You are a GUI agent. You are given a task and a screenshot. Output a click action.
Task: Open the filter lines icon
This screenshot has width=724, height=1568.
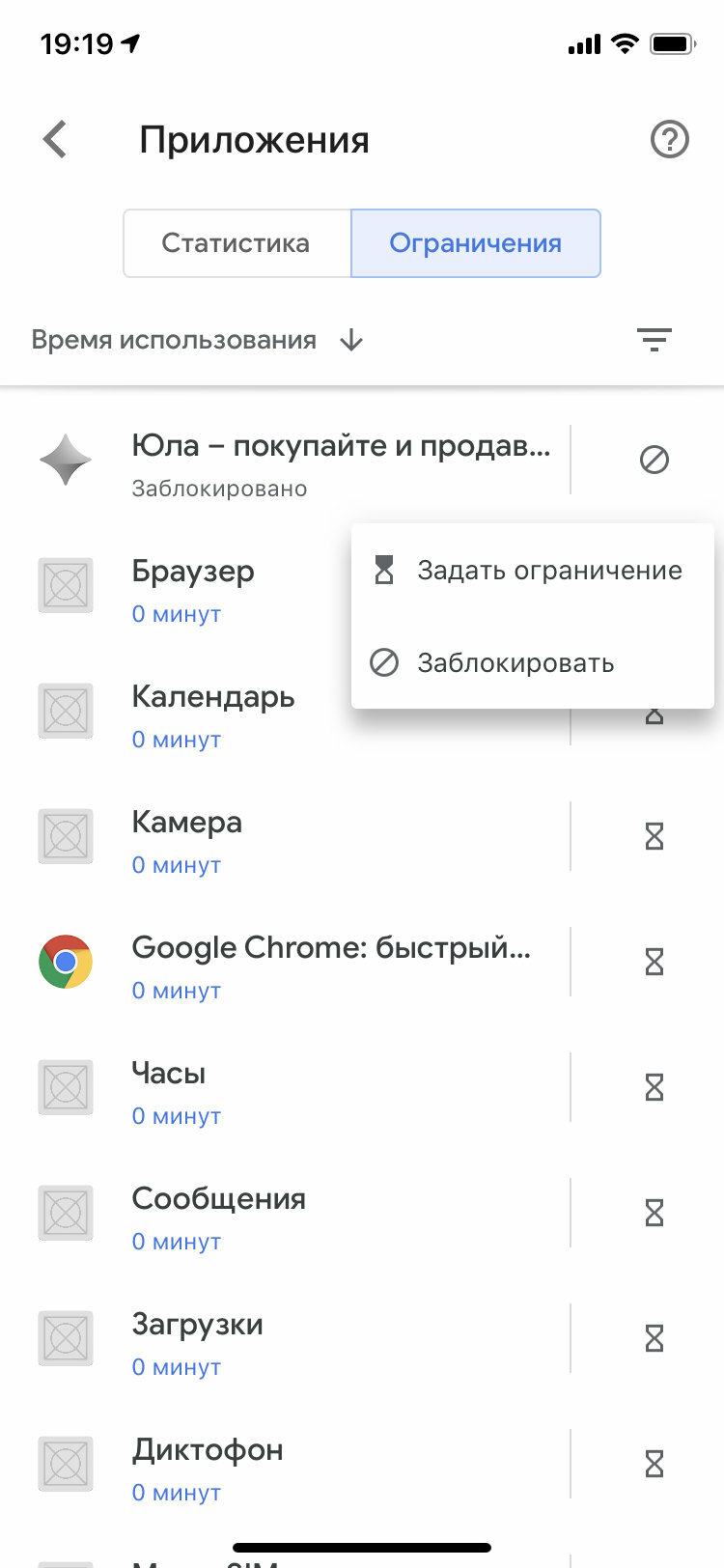coord(654,340)
